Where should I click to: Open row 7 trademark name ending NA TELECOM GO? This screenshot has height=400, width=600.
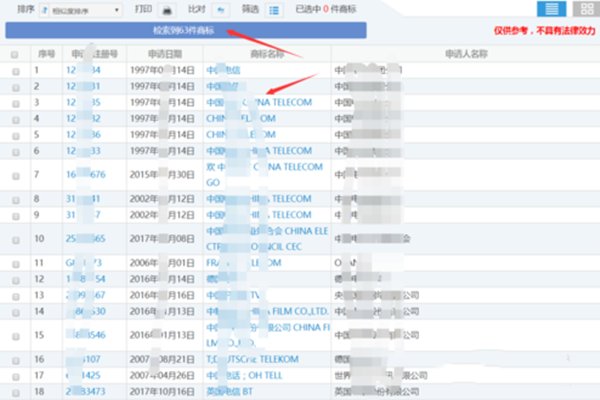click(264, 175)
